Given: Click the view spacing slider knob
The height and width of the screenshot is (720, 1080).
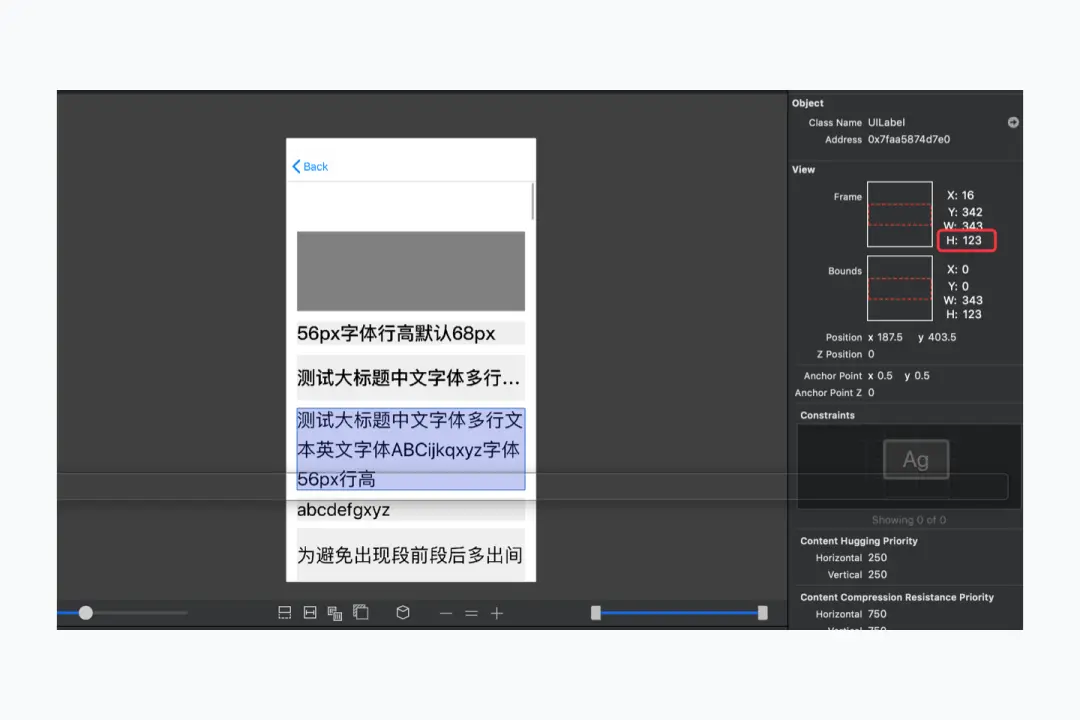Looking at the screenshot, I should (x=85, y=613).
